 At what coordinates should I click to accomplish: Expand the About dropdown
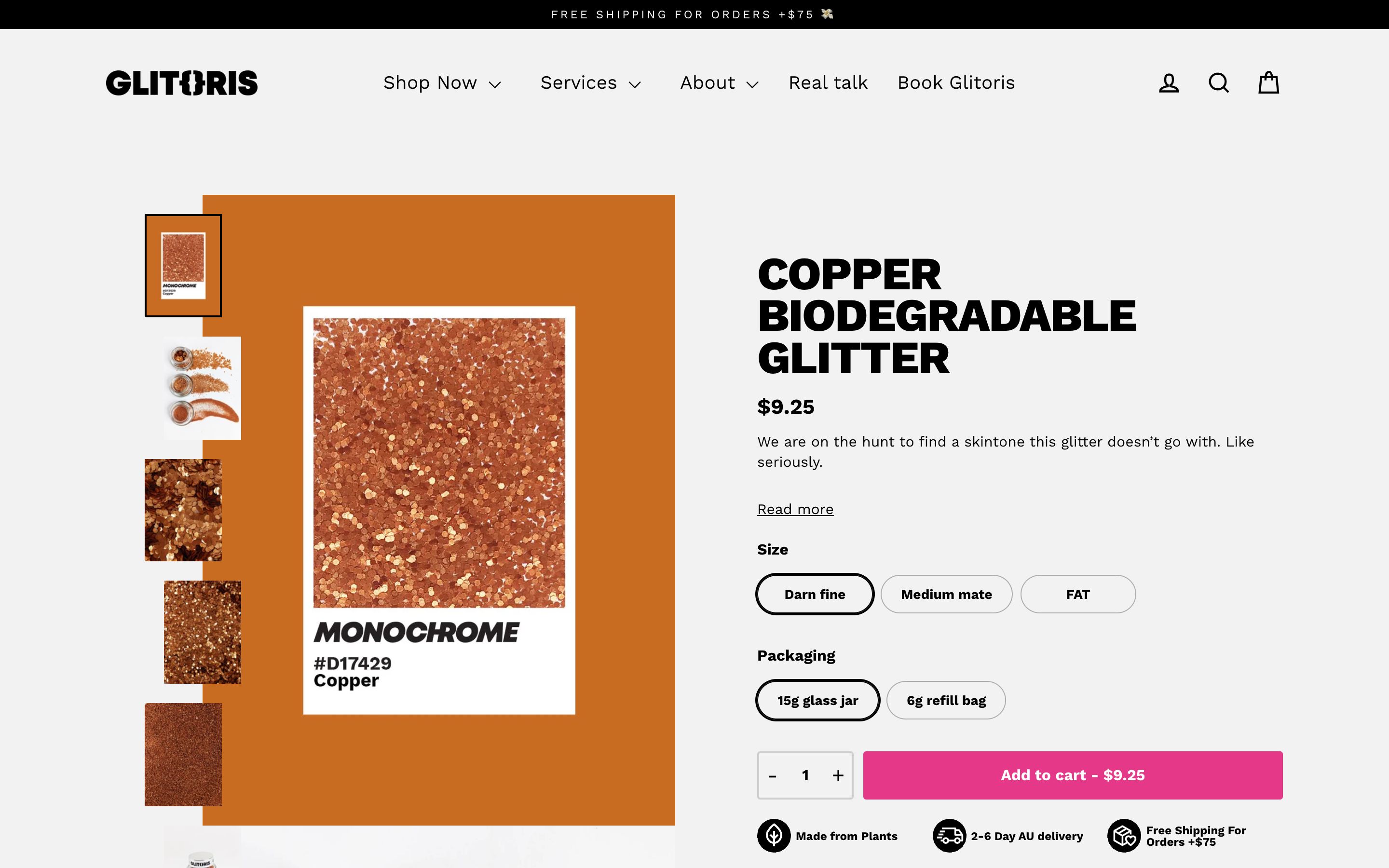point(719,82)
